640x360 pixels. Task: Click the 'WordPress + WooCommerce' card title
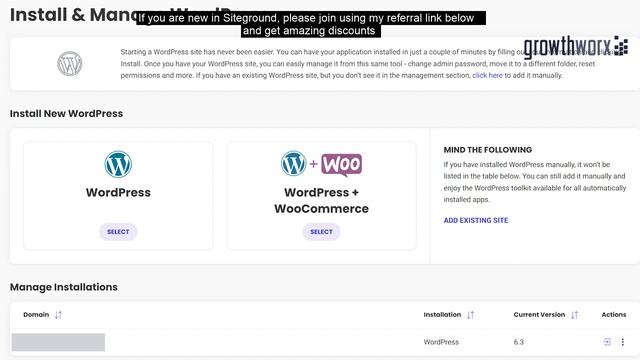[x=321, y=200]
